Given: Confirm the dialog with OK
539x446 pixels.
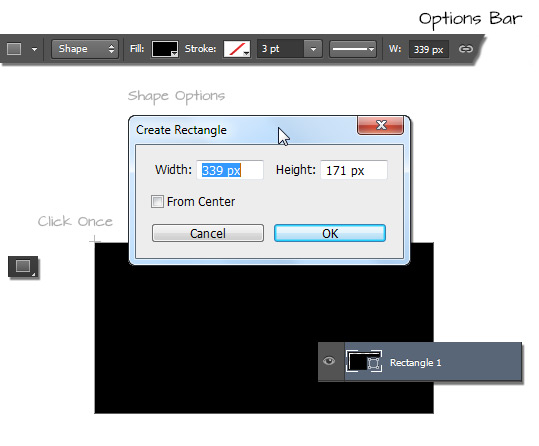Looking at the screenshot, I should pos(330,233).
